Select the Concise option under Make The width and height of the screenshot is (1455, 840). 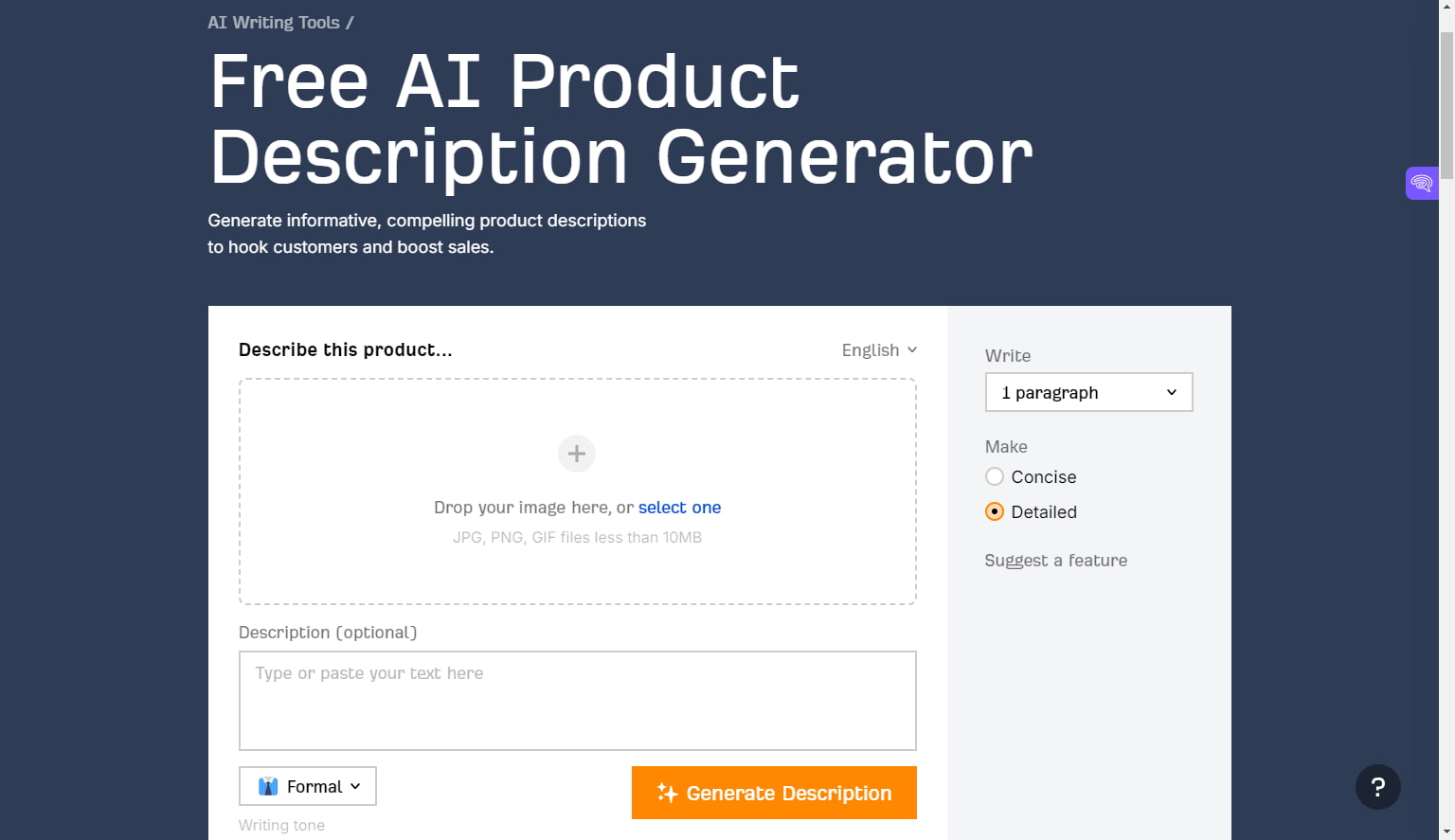(x=995, y=477)
